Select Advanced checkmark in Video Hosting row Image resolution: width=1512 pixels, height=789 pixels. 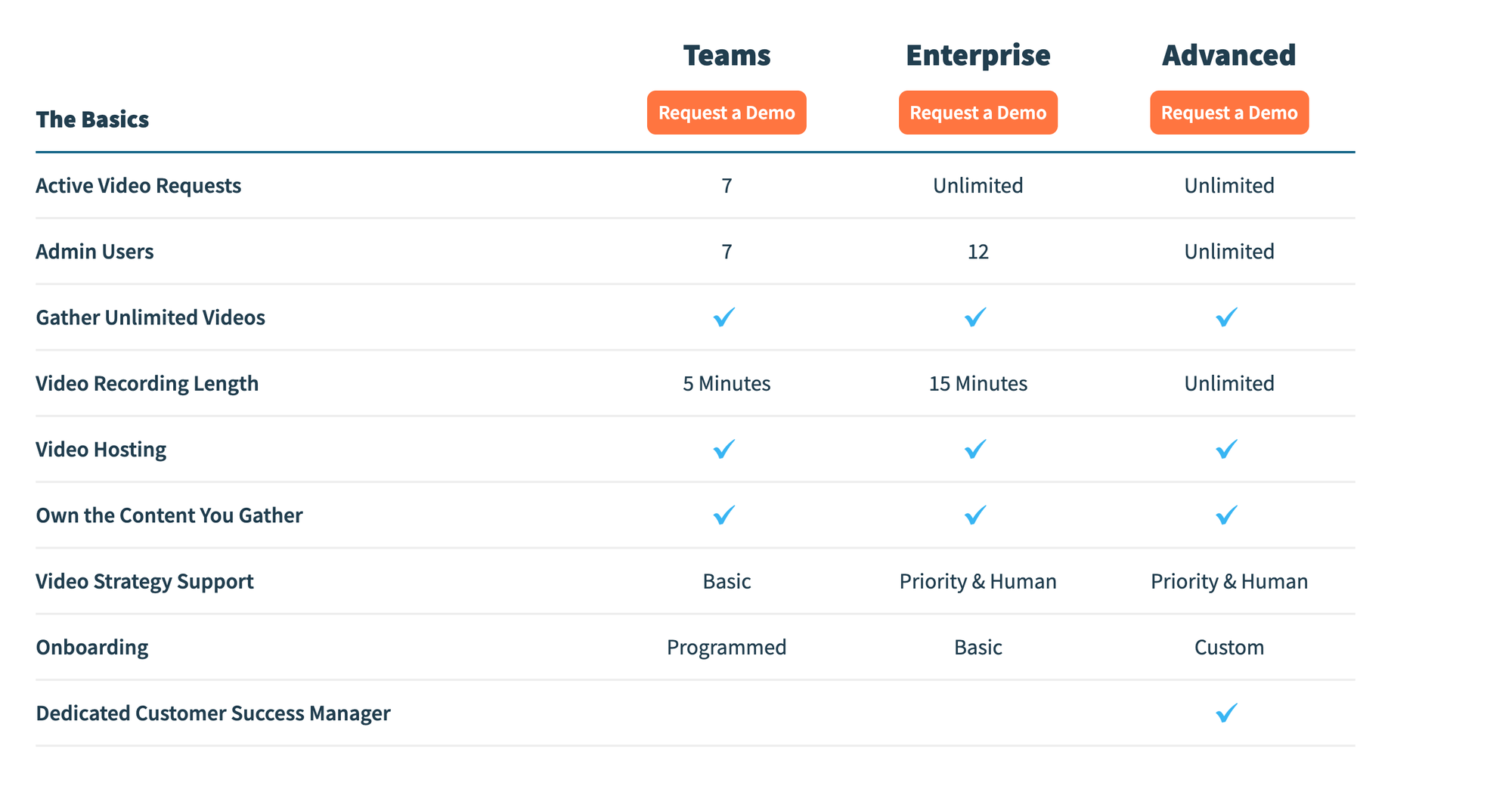tap(1226, 449)
